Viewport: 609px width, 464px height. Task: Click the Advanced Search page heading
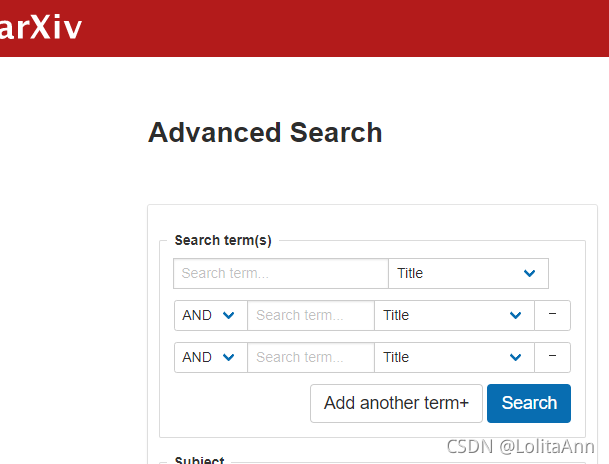point(265,132)
